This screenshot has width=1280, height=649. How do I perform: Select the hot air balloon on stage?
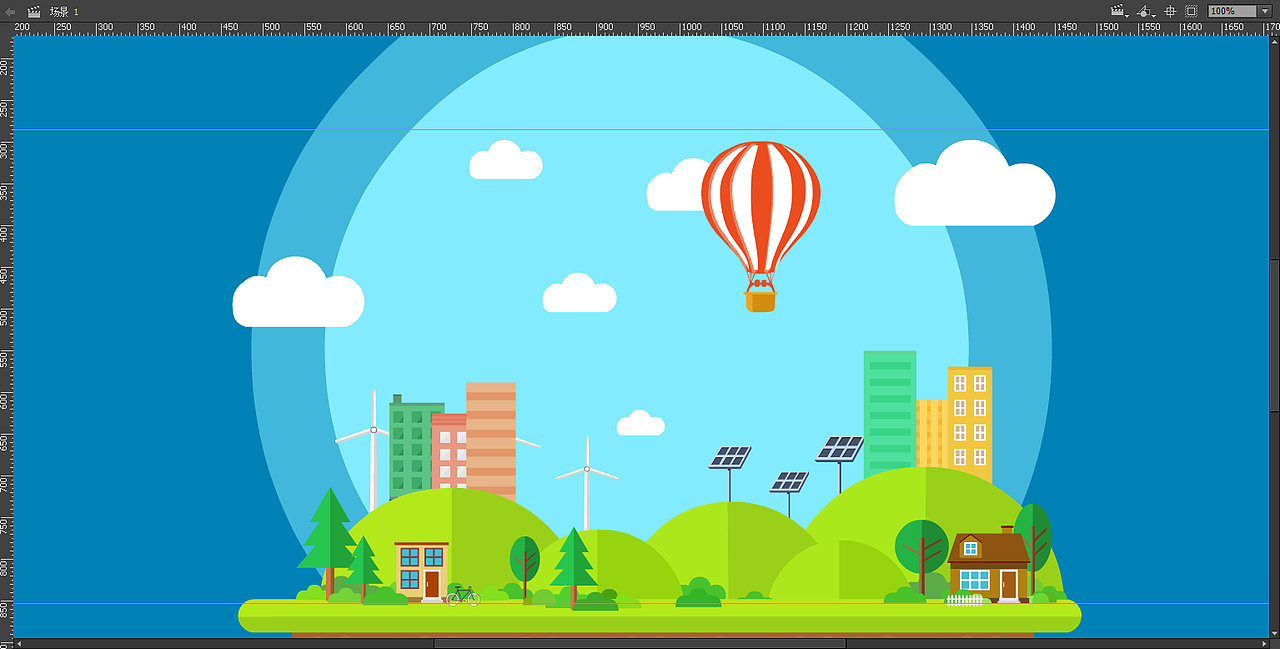(761, 227)
